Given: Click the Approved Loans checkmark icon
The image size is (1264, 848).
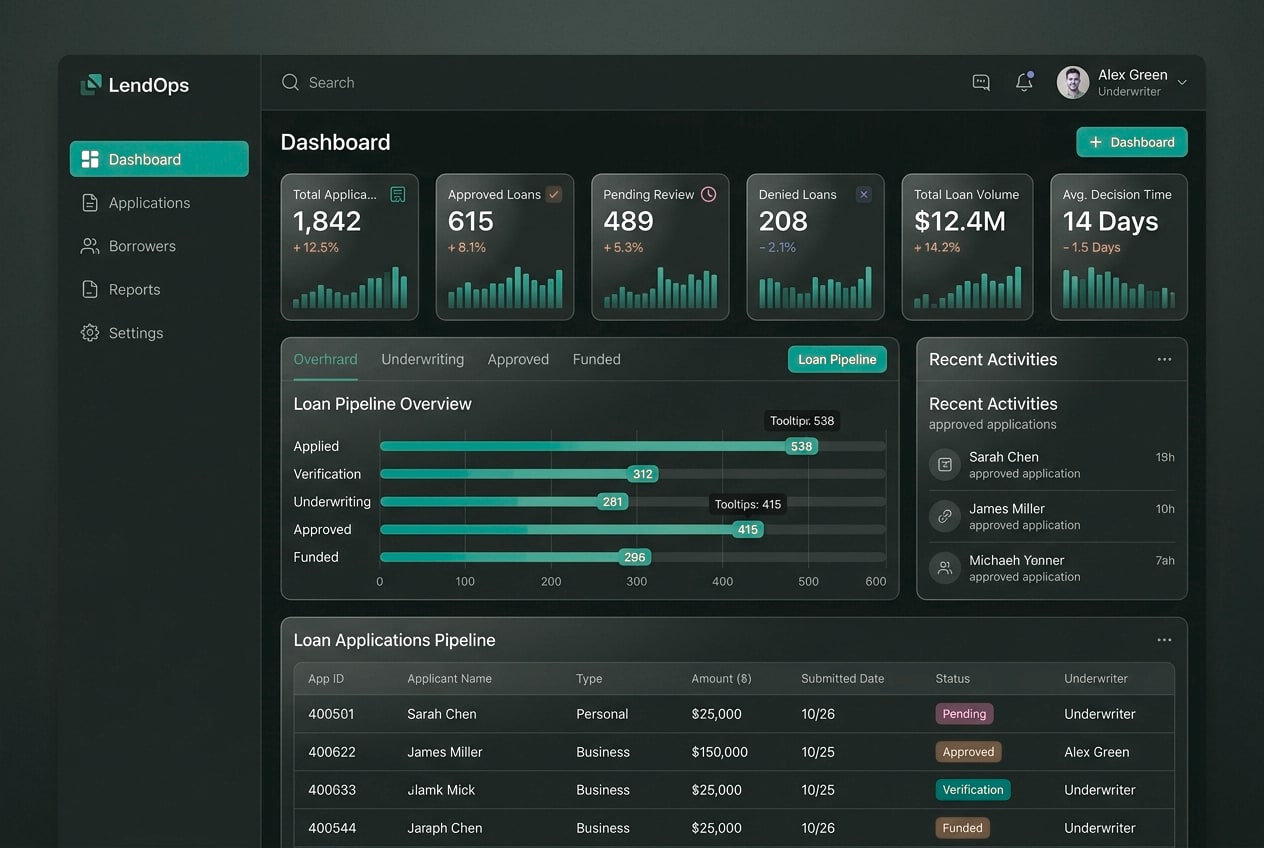Looking at the screenshot, I should [x=554, y=194].
